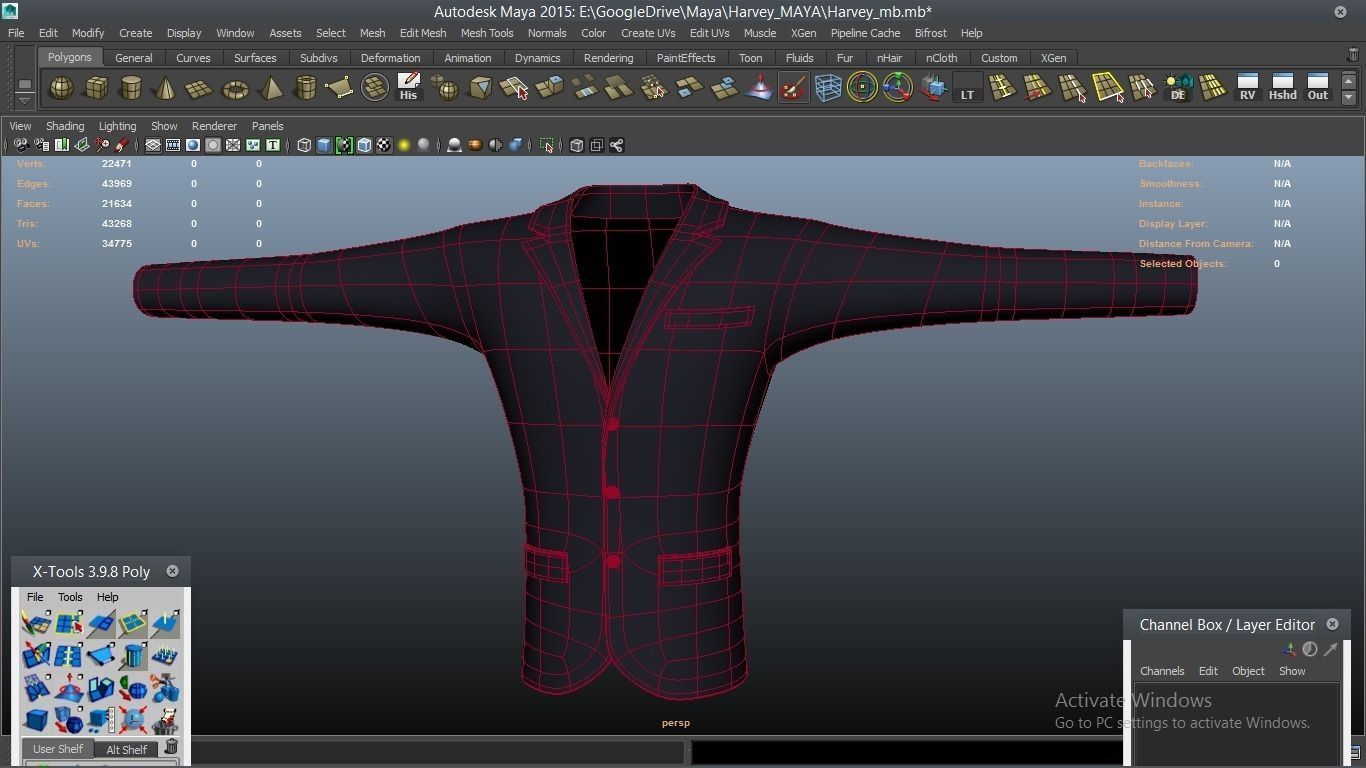
Task: Click the yellow-outlined plane shelf icon
Action: tap(1108, 88)
